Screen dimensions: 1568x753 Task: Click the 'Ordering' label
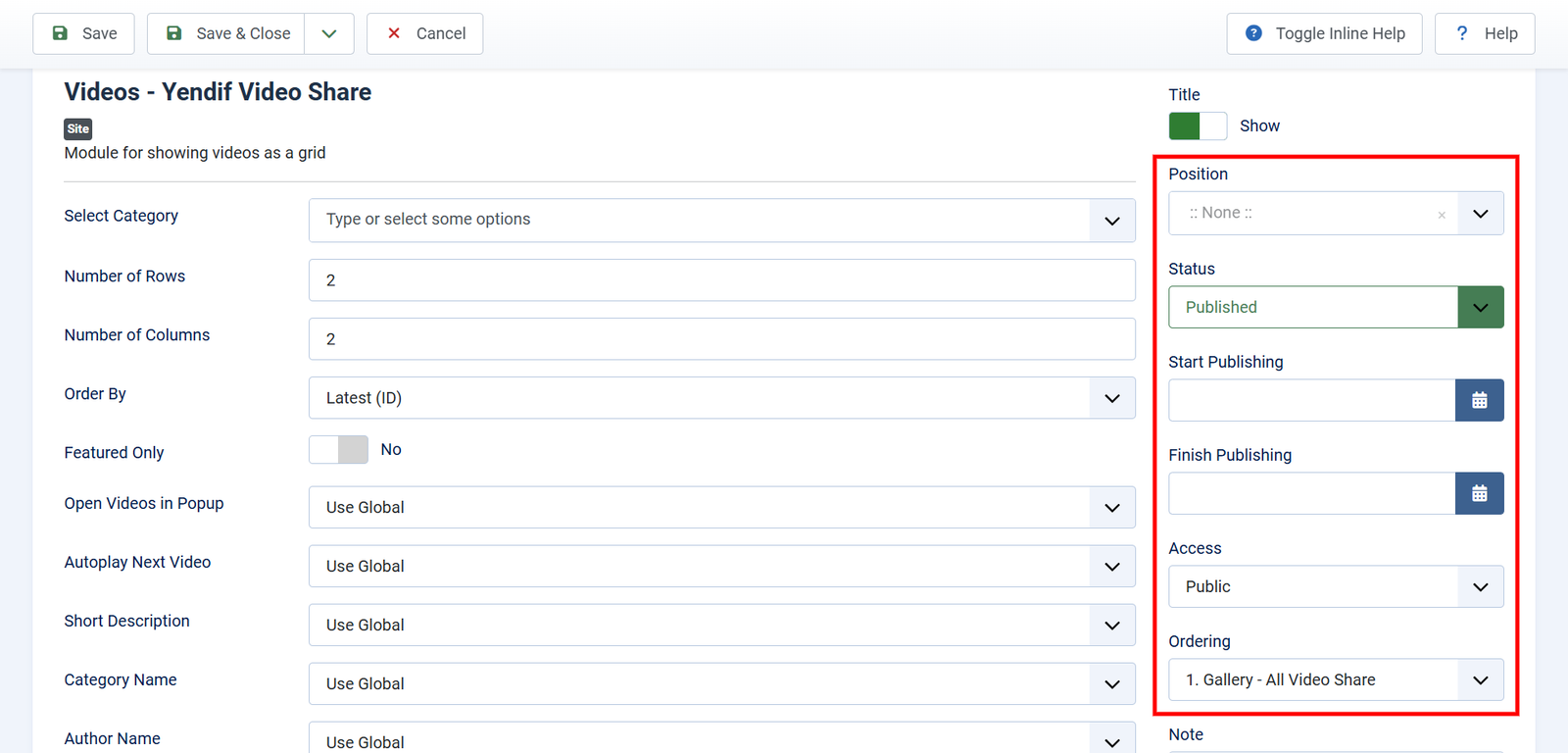tap(1200, 641)
